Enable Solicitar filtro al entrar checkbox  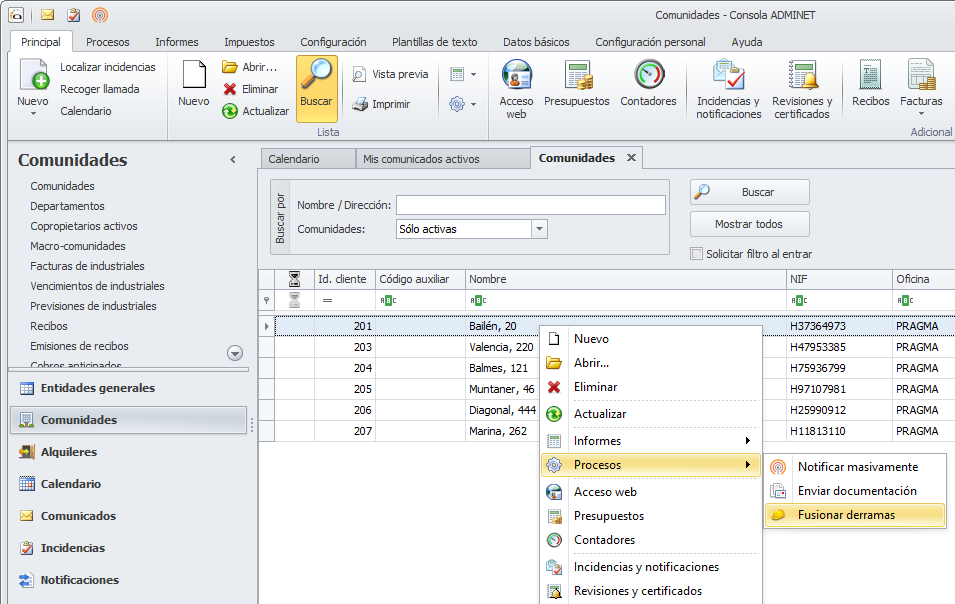[697, 254]
